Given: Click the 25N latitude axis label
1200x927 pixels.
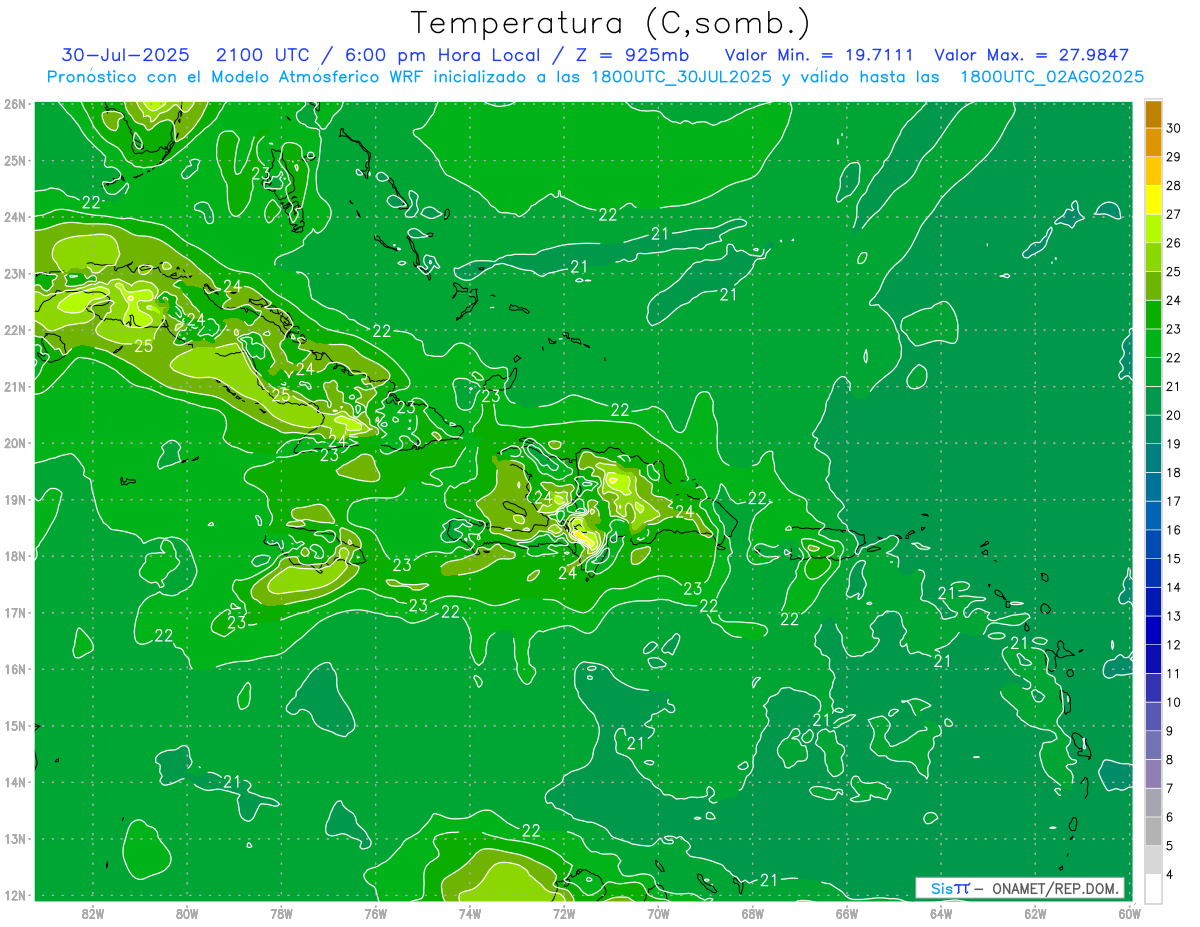Looking at the screenshot, I should point(14,160).
